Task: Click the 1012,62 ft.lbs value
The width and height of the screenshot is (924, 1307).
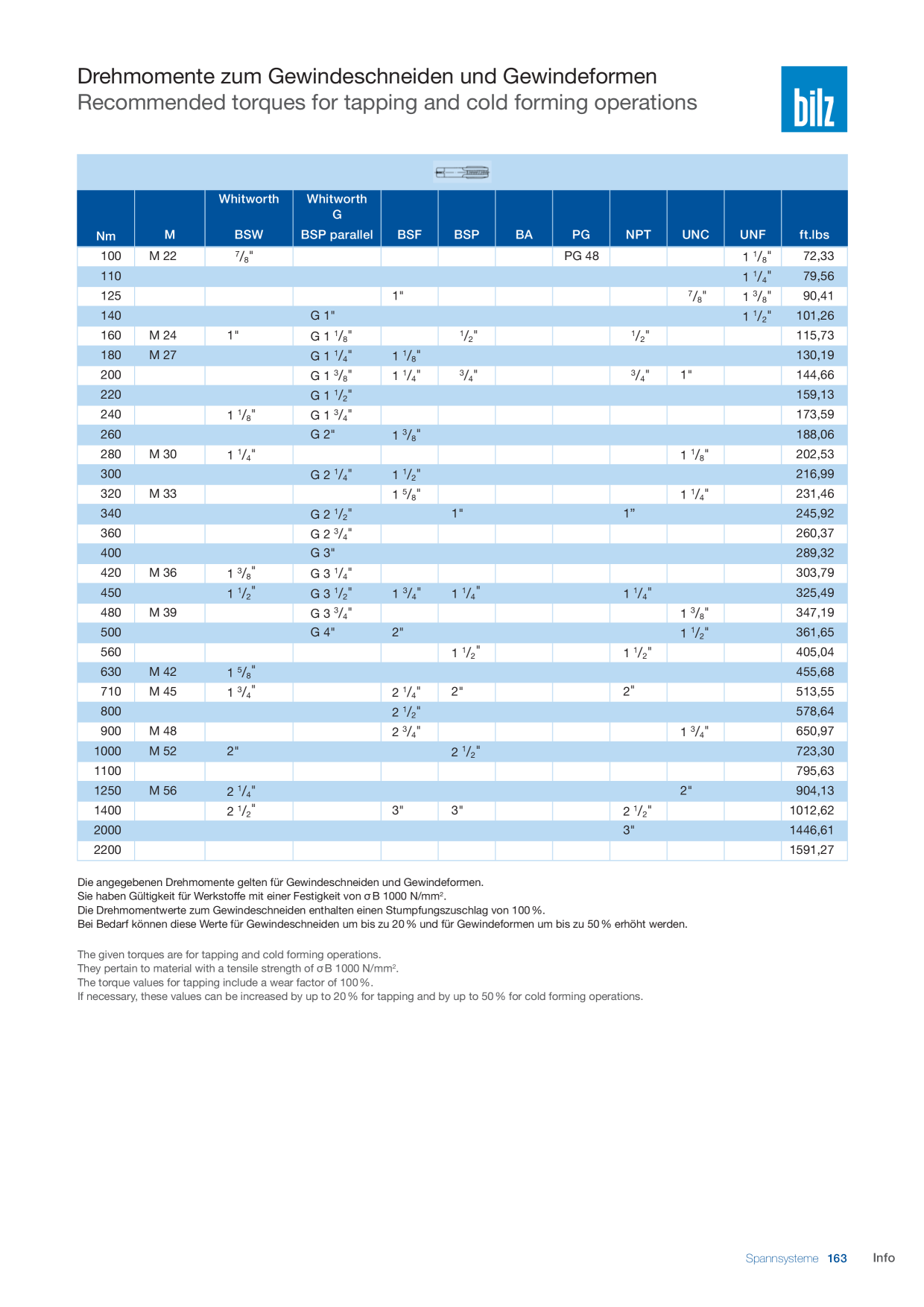Action: pyautogui.click(x=811, y=810)
